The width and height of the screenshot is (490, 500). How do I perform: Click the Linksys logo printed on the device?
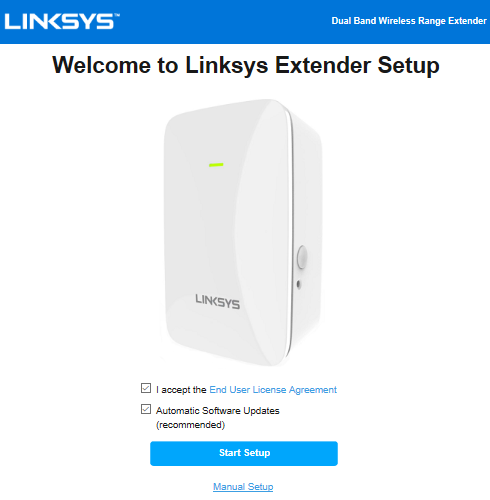pyautogui.click(x=217, y=302)
